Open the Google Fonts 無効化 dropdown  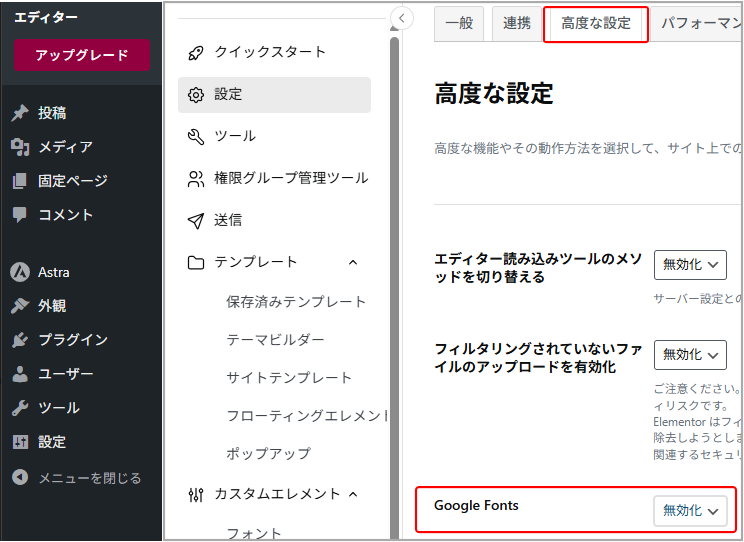coord(690,510)
